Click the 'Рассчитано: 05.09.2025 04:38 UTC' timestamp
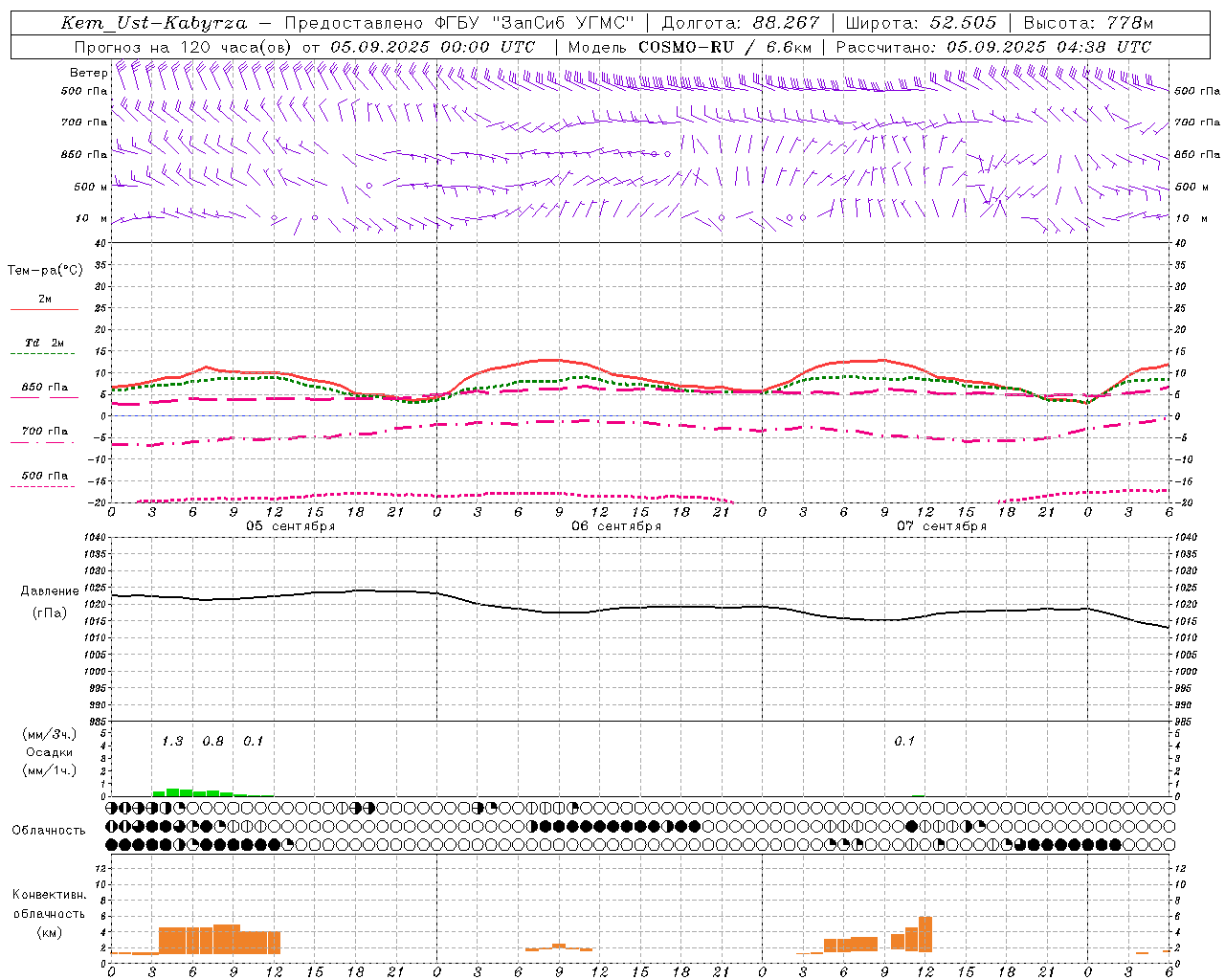This screenshot has width=1225, height=980. point(993,47)
